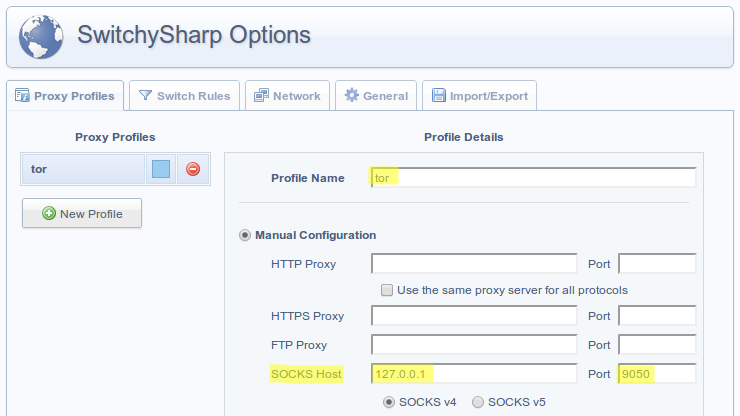Viewport: 740px width, 416px height.
Task: Click the SwitchySharp globe logo
Action: [41, 36]
